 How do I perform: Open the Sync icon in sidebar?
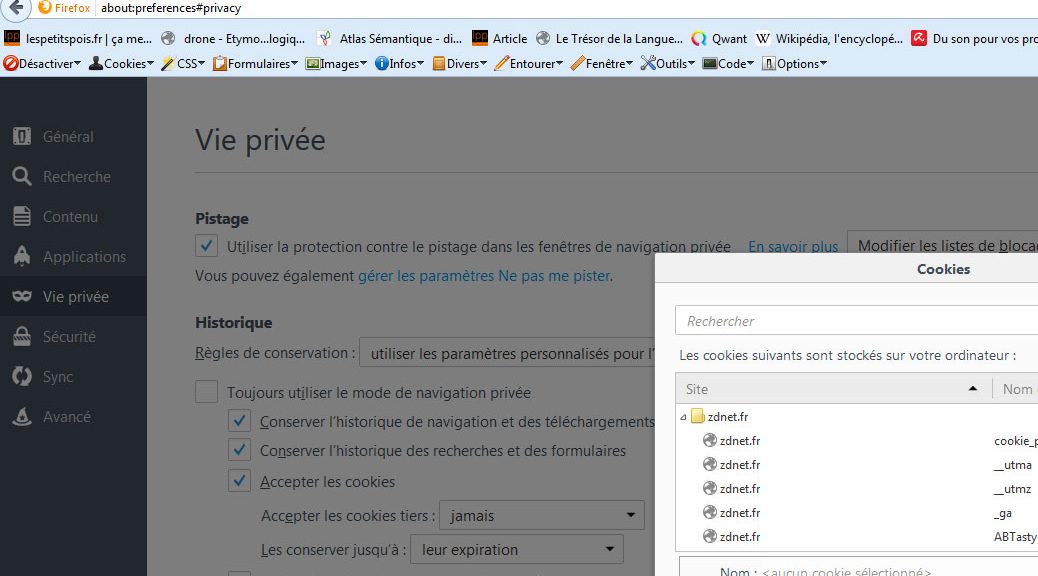[22, 377]
